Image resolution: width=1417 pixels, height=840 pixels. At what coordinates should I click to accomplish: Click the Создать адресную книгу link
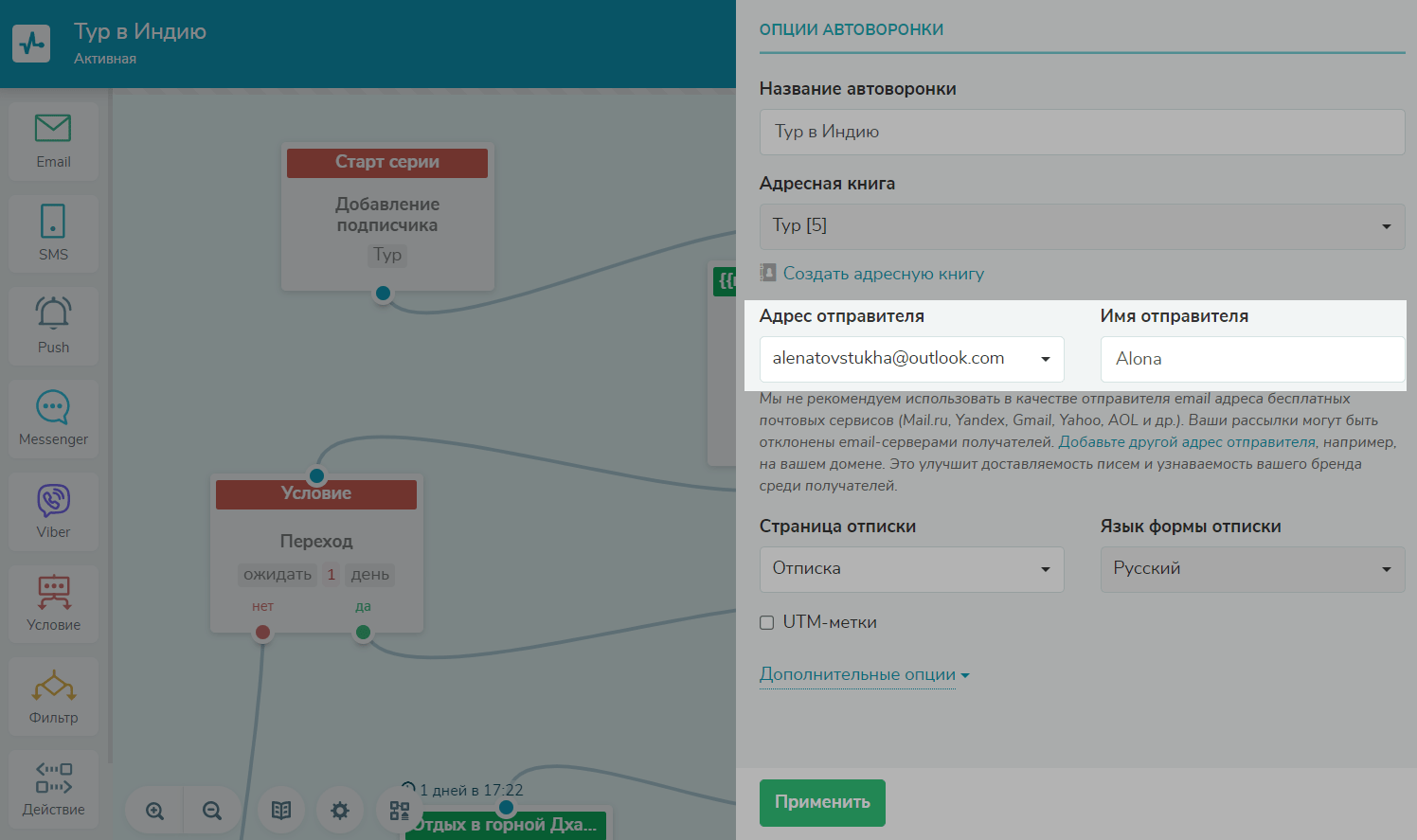pos(883,274)
